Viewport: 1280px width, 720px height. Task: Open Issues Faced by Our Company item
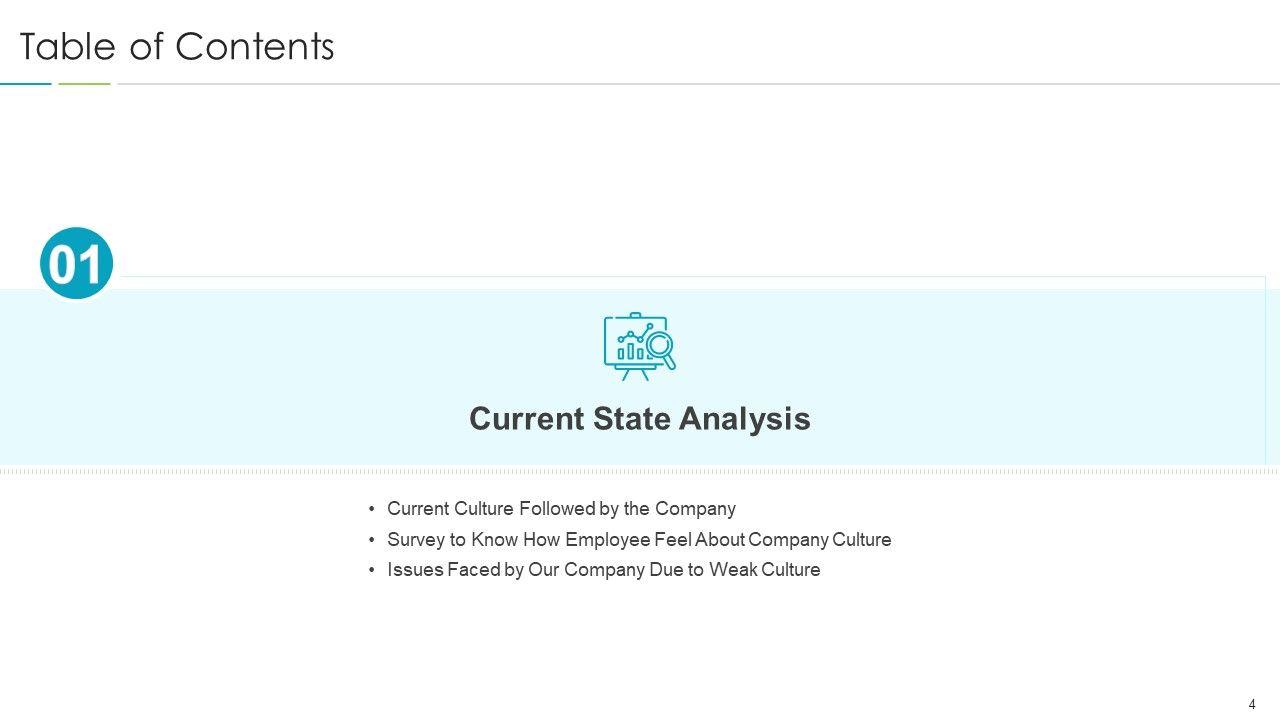click(x=603, y=570)
